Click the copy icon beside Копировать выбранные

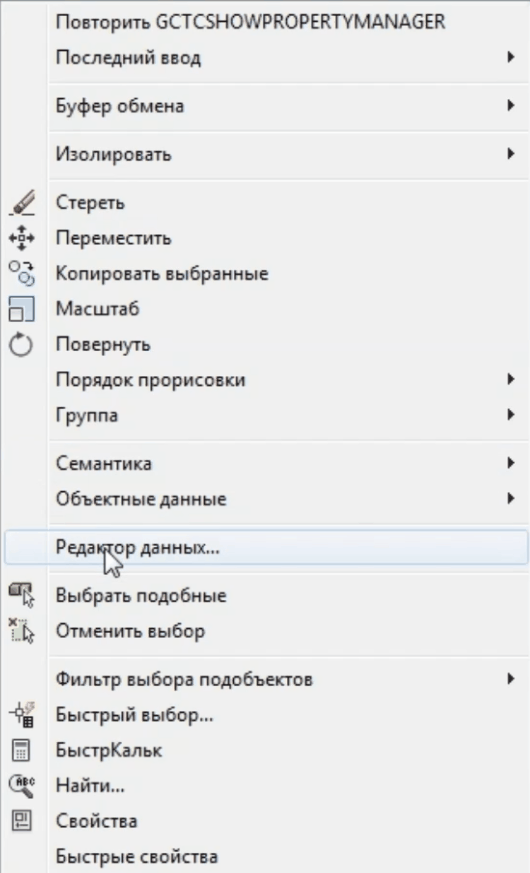point(22,273)
